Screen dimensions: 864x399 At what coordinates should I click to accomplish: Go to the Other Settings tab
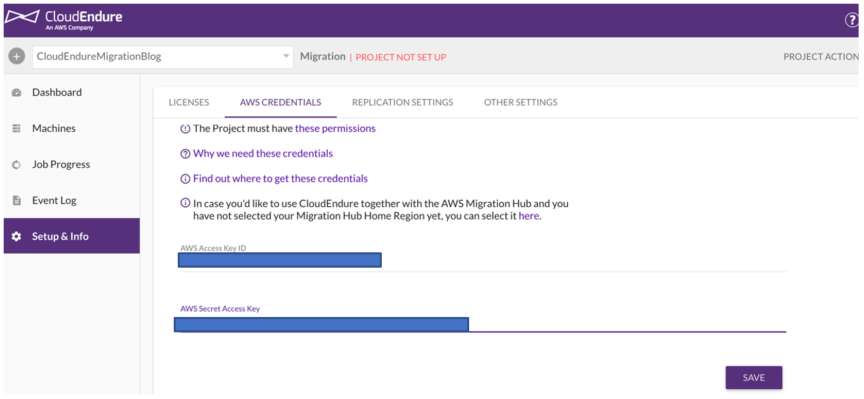pyautogui.click(x=520, y=103)
